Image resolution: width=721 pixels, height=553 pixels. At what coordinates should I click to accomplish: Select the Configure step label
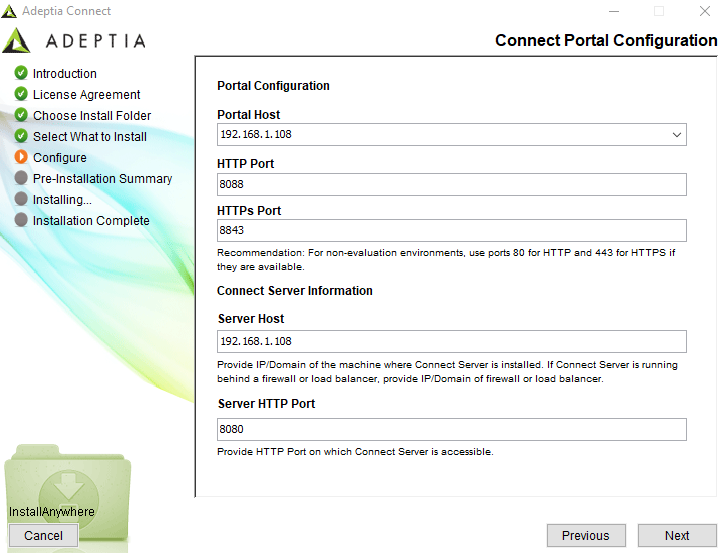pyautogui.click(x=60, y=158)
